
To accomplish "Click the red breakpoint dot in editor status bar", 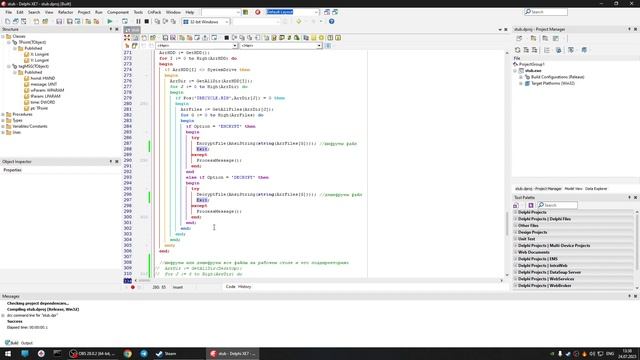I will pyautogui.click(x=133, y=287).
